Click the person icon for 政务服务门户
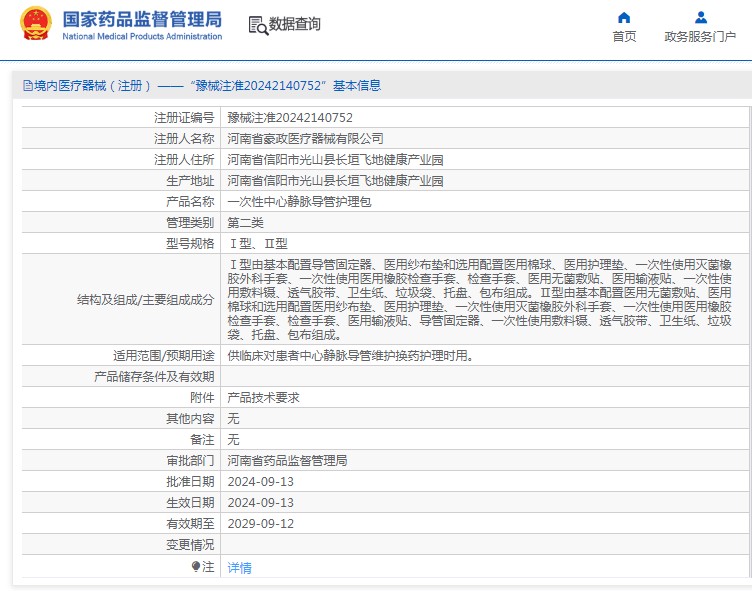 point(700,17)
